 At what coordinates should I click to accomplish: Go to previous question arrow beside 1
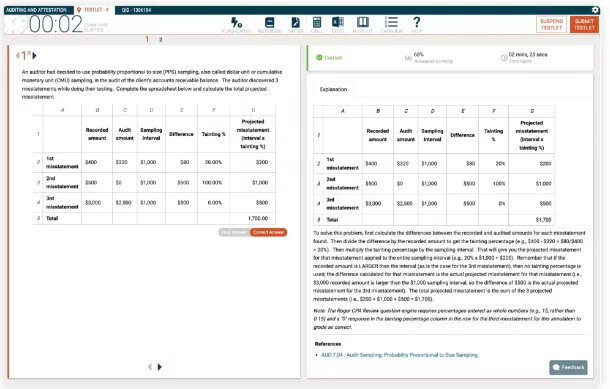pos(18,56)
